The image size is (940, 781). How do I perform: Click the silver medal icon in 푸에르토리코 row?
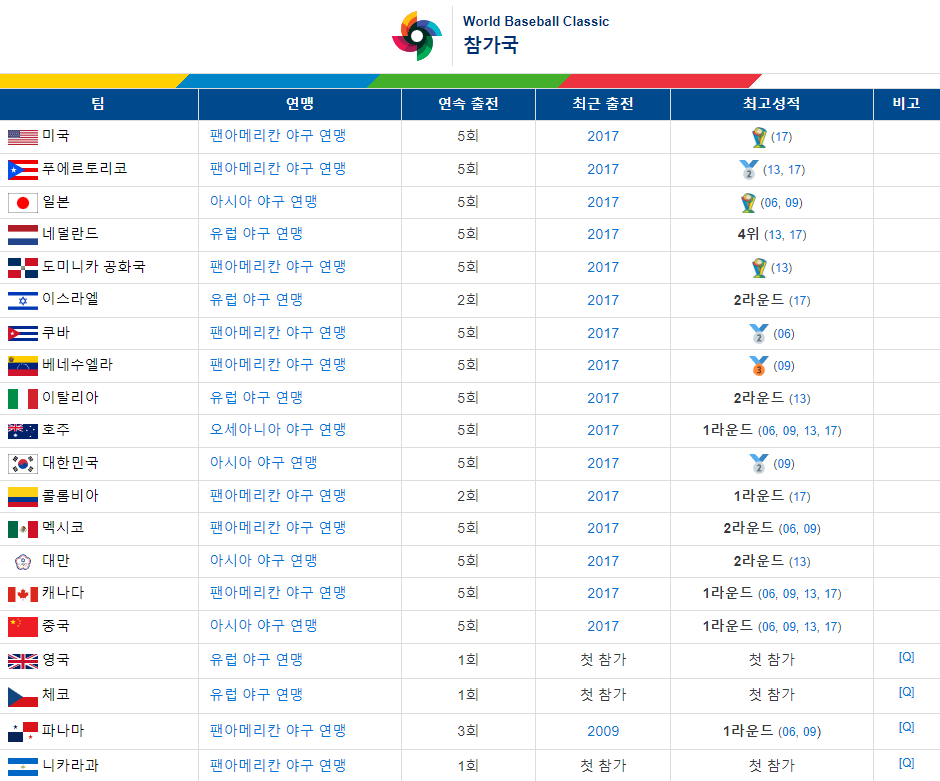749,170
